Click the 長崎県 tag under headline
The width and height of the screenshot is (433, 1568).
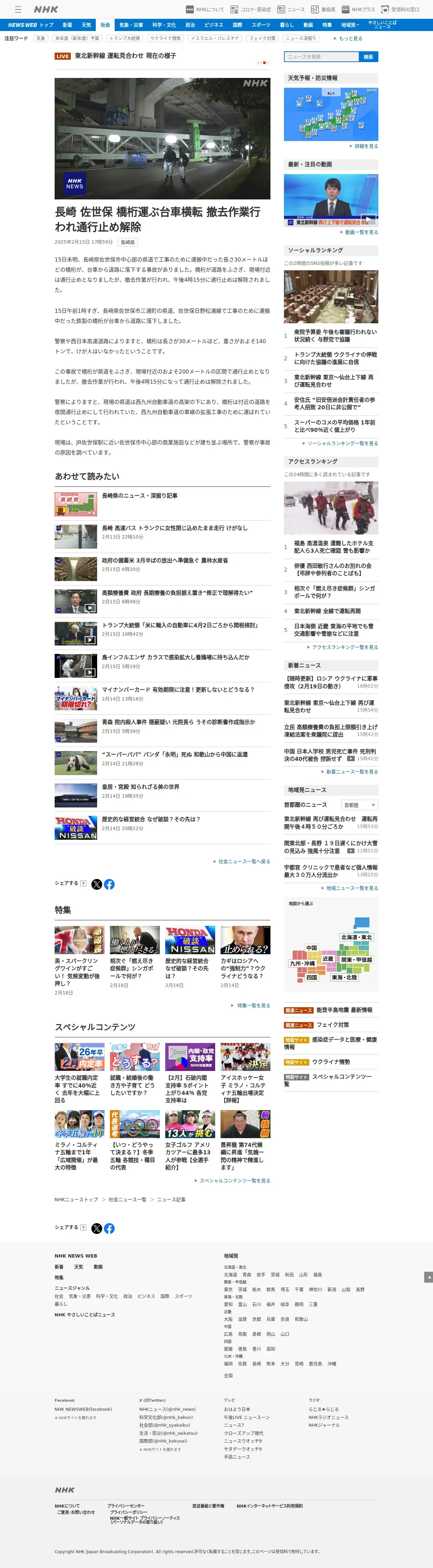click(128, 242)
